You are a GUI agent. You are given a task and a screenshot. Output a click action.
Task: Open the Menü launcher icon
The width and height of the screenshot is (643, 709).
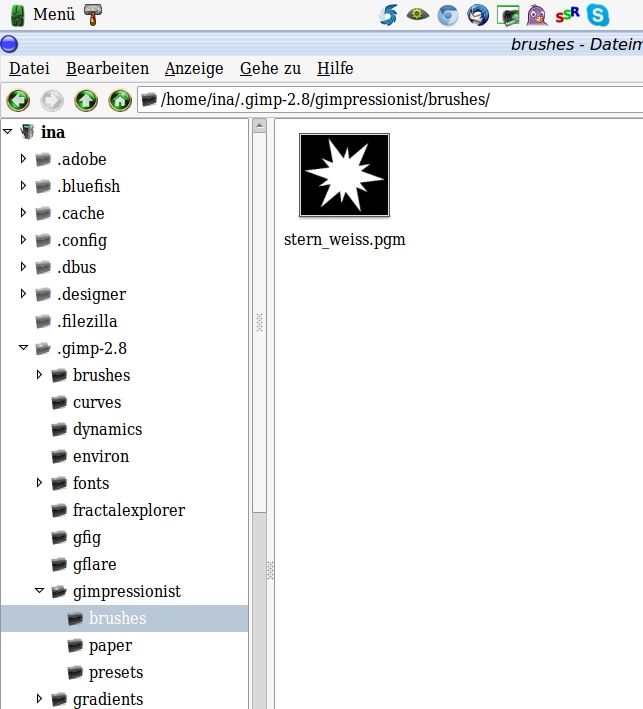pos(18,15)
